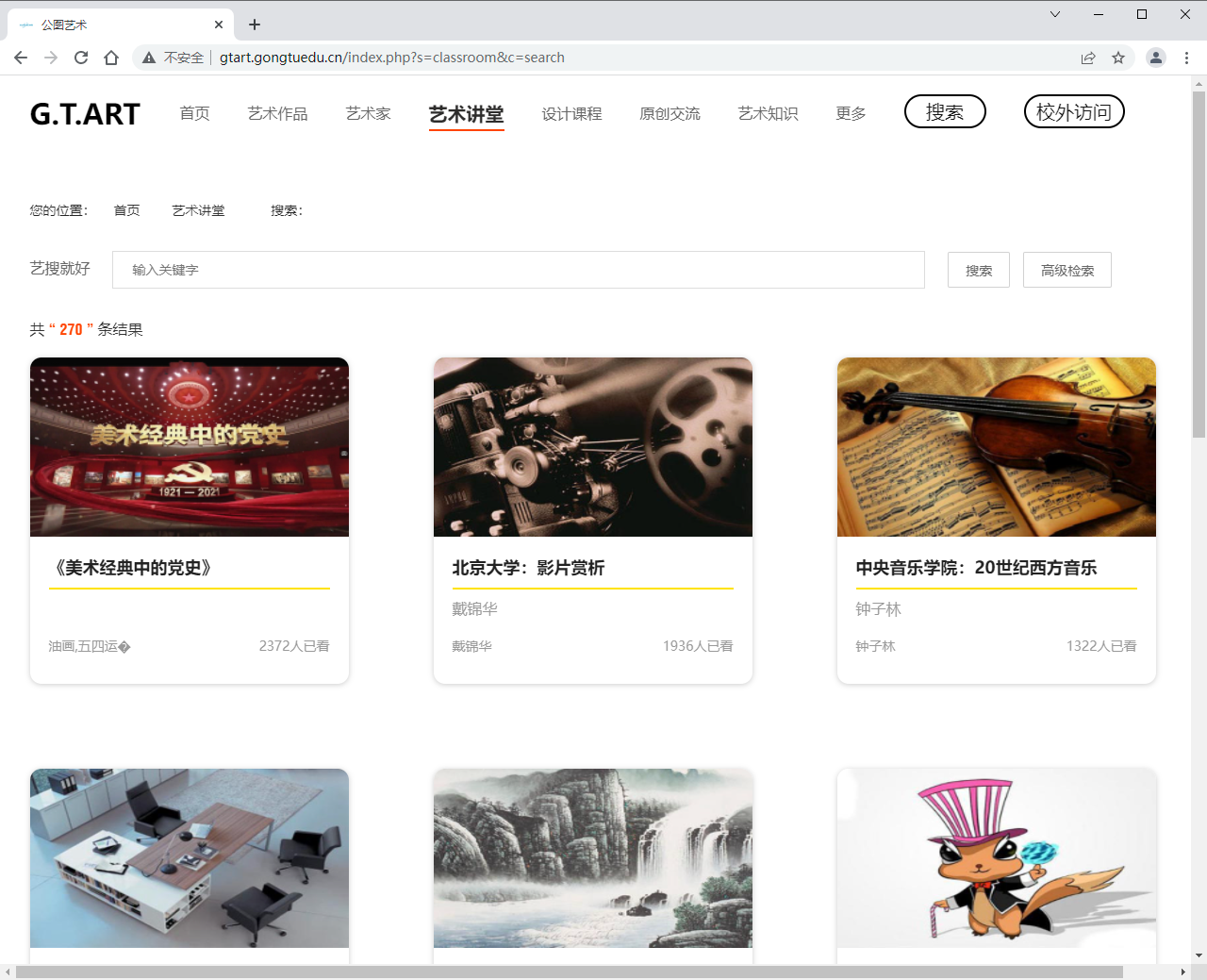Viewport: 1207px width, 980px height.
Task: Click the browser forward arrow
Action: click(51, 58)
